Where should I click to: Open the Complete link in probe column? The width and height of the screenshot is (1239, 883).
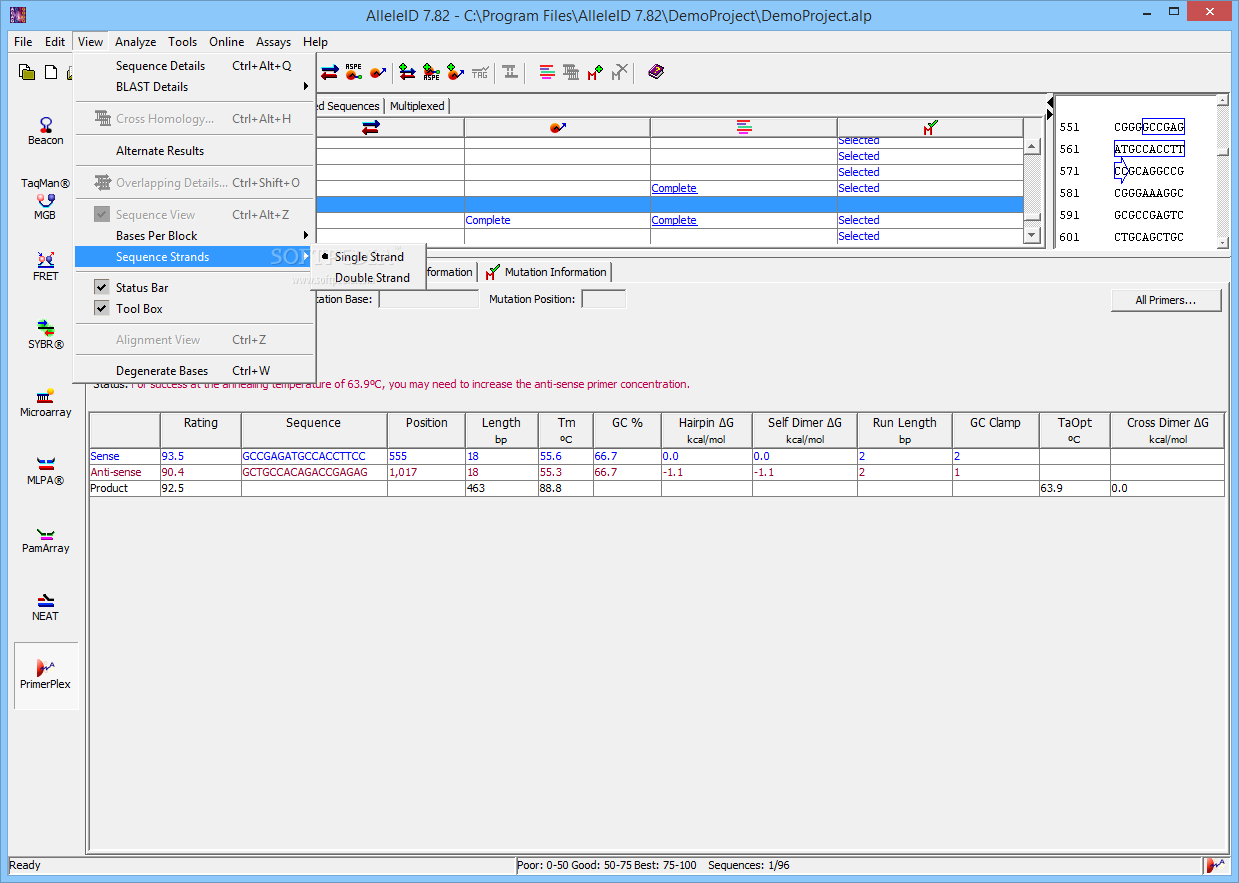488,220
